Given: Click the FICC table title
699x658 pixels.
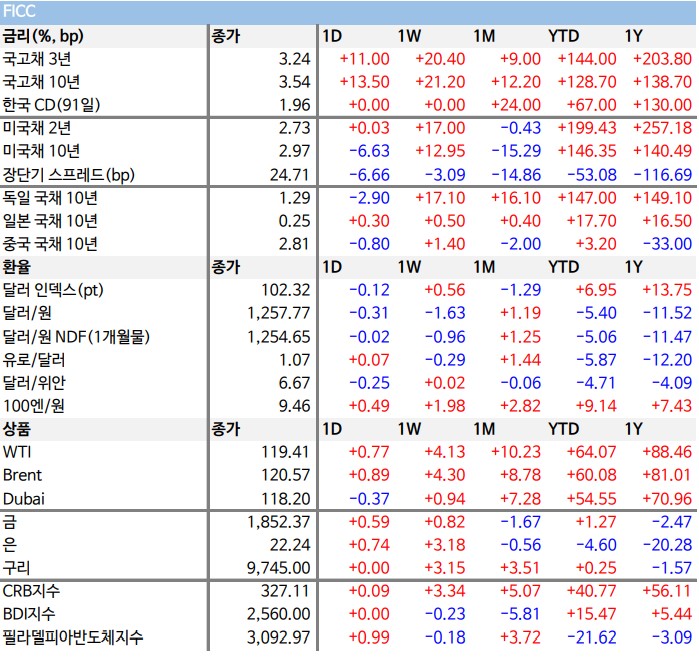Looking at the screenshot, I should tap(19, 11).
